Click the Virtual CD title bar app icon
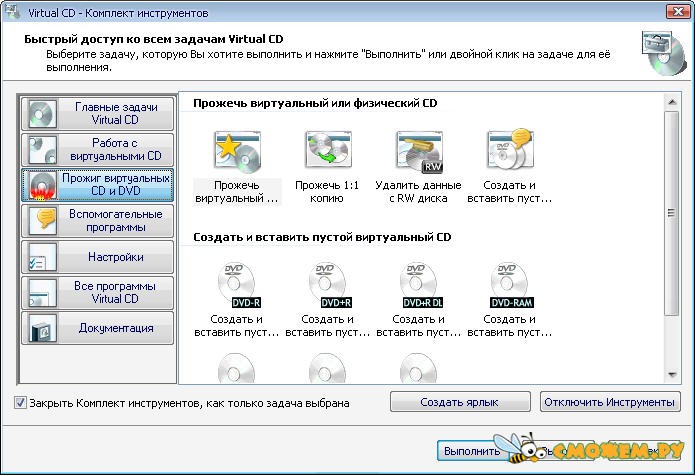The height and width of the screenshot is (475, 695). coord(12,11)
